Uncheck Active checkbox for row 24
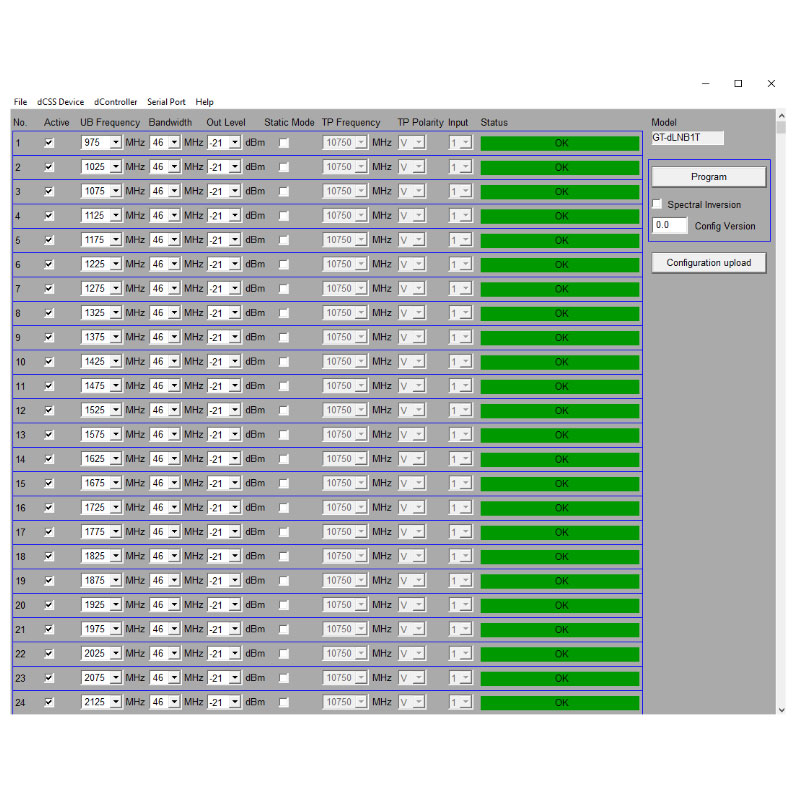The height and width of the screenshot is (800, 800). pos(49,702)
